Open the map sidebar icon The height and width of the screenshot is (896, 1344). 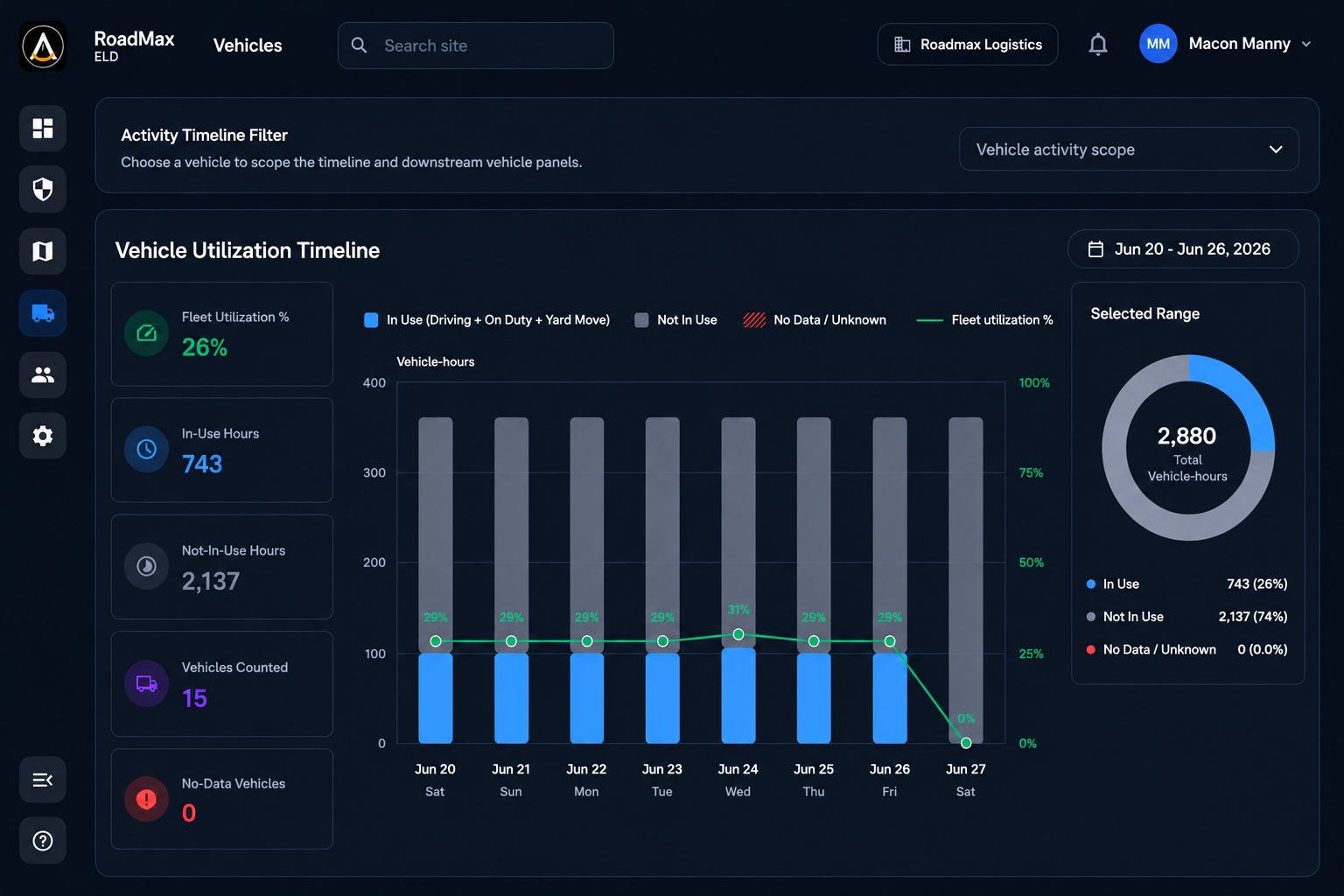[43, 251]
